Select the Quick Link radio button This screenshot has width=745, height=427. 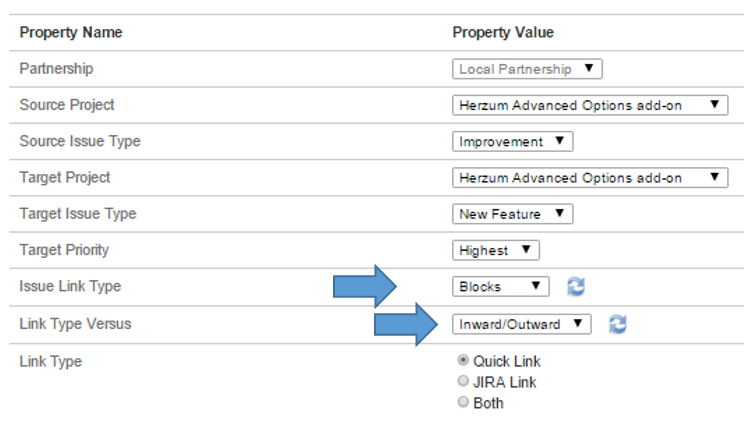pos(462,361)
